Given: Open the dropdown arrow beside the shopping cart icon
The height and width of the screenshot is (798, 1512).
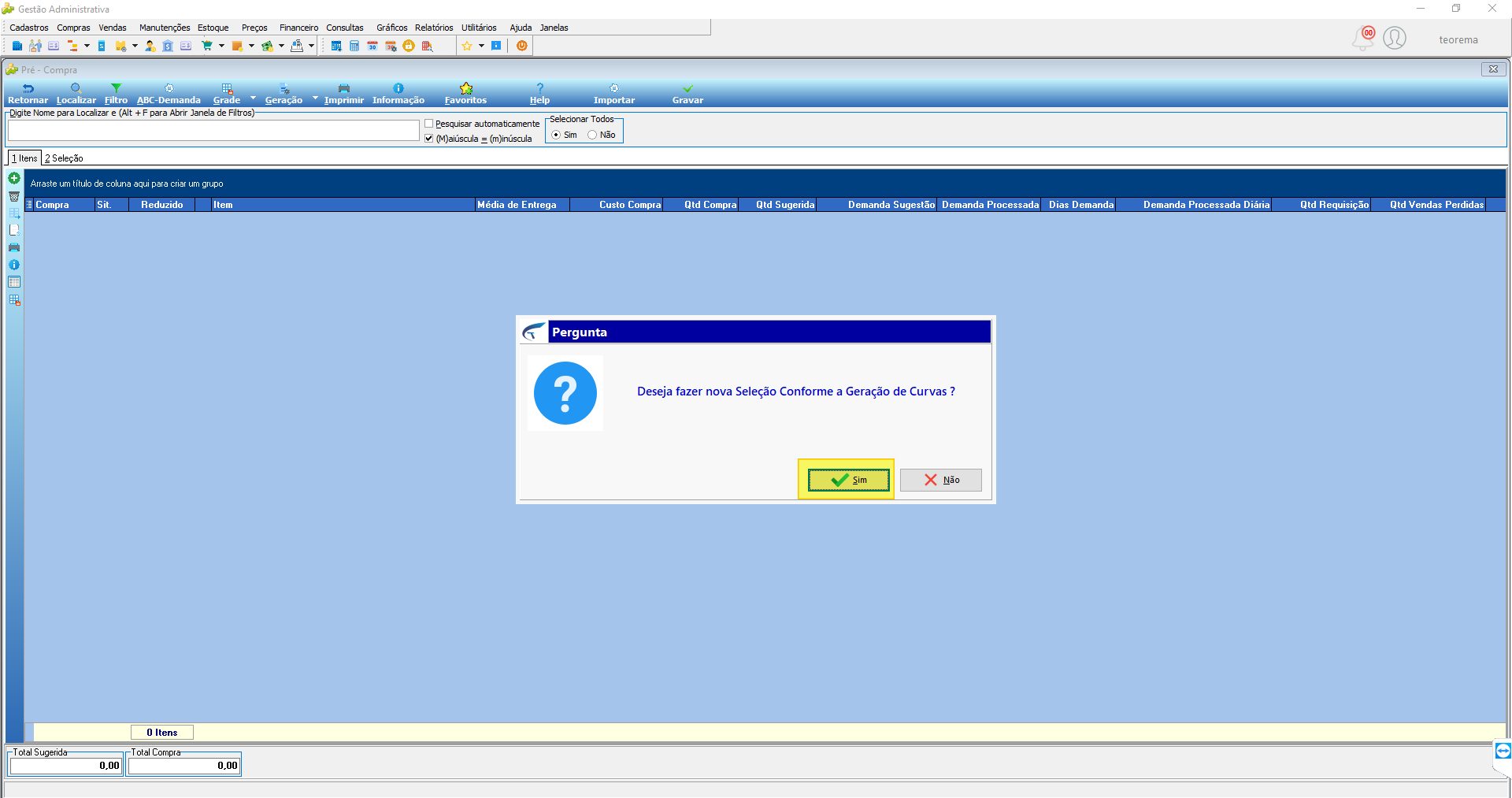Looking at the screenshot, I should tap(221, 46).
